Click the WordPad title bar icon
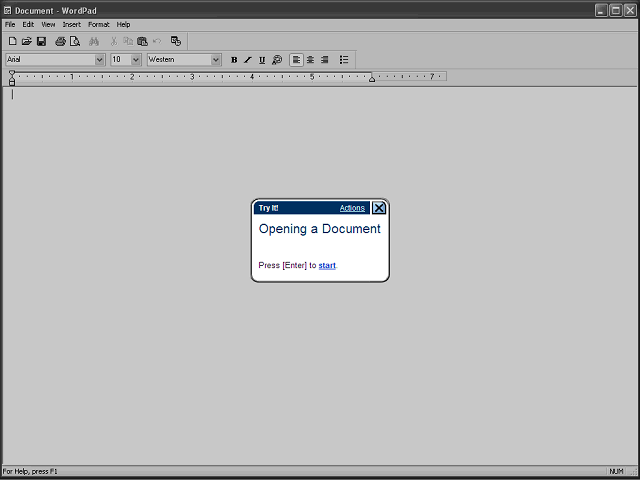This screenshot has height=480, width=640. (x=7, y=10)
